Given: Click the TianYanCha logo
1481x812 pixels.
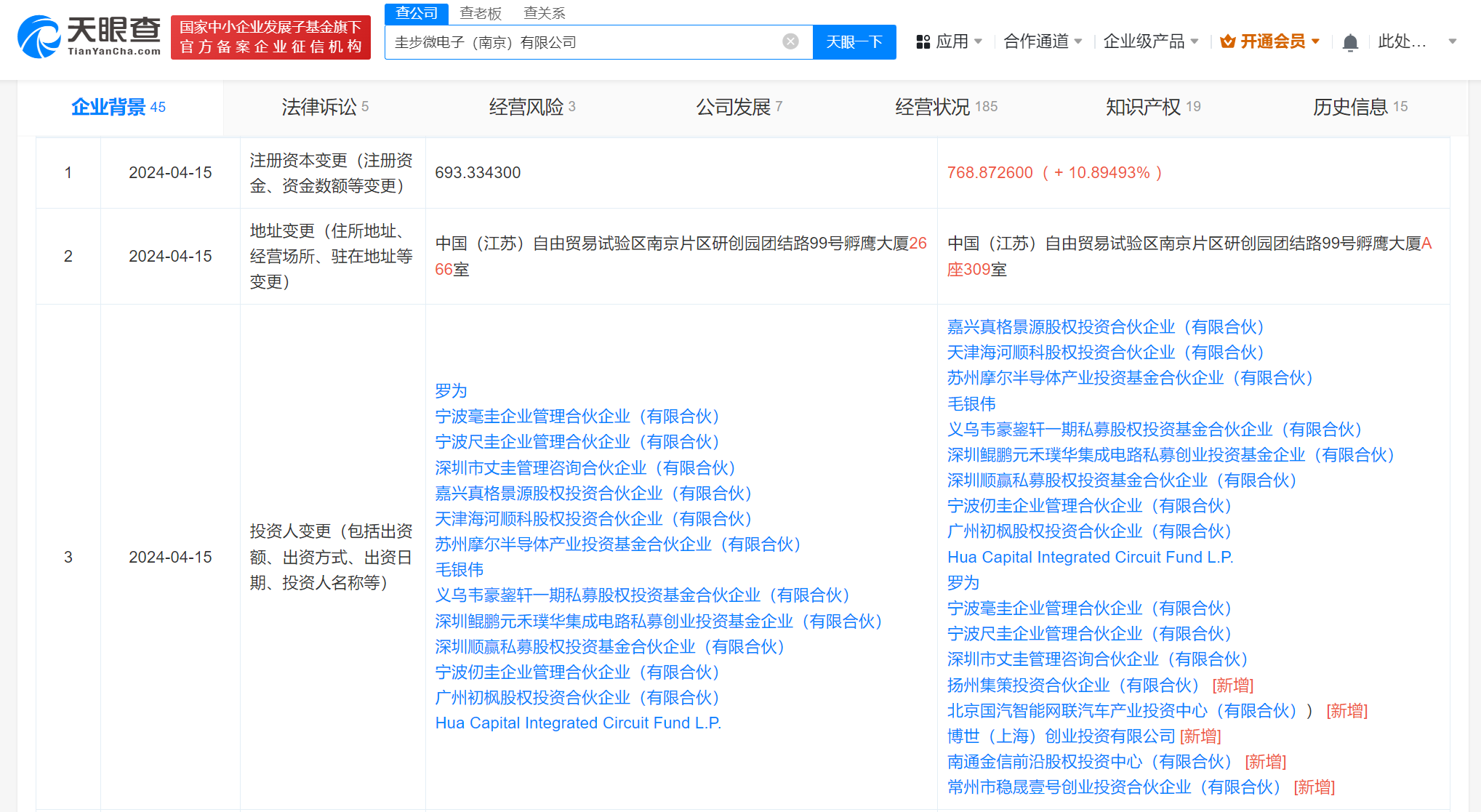Looking at the screenshot, I should coord(89,36).
